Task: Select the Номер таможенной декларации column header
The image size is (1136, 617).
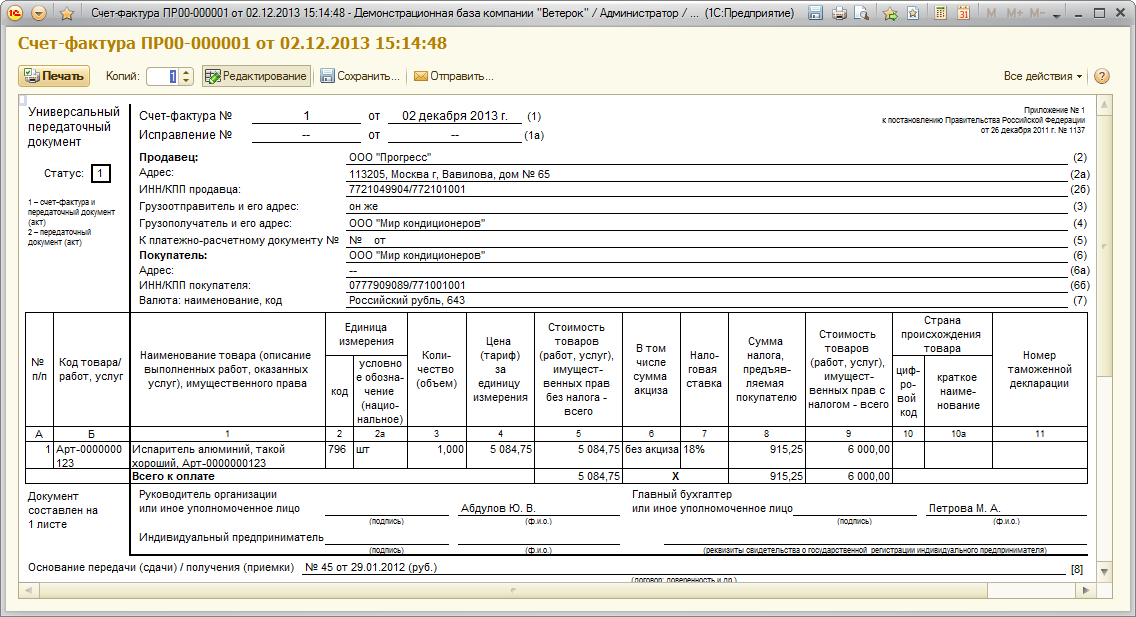Action: point(1040,369)
